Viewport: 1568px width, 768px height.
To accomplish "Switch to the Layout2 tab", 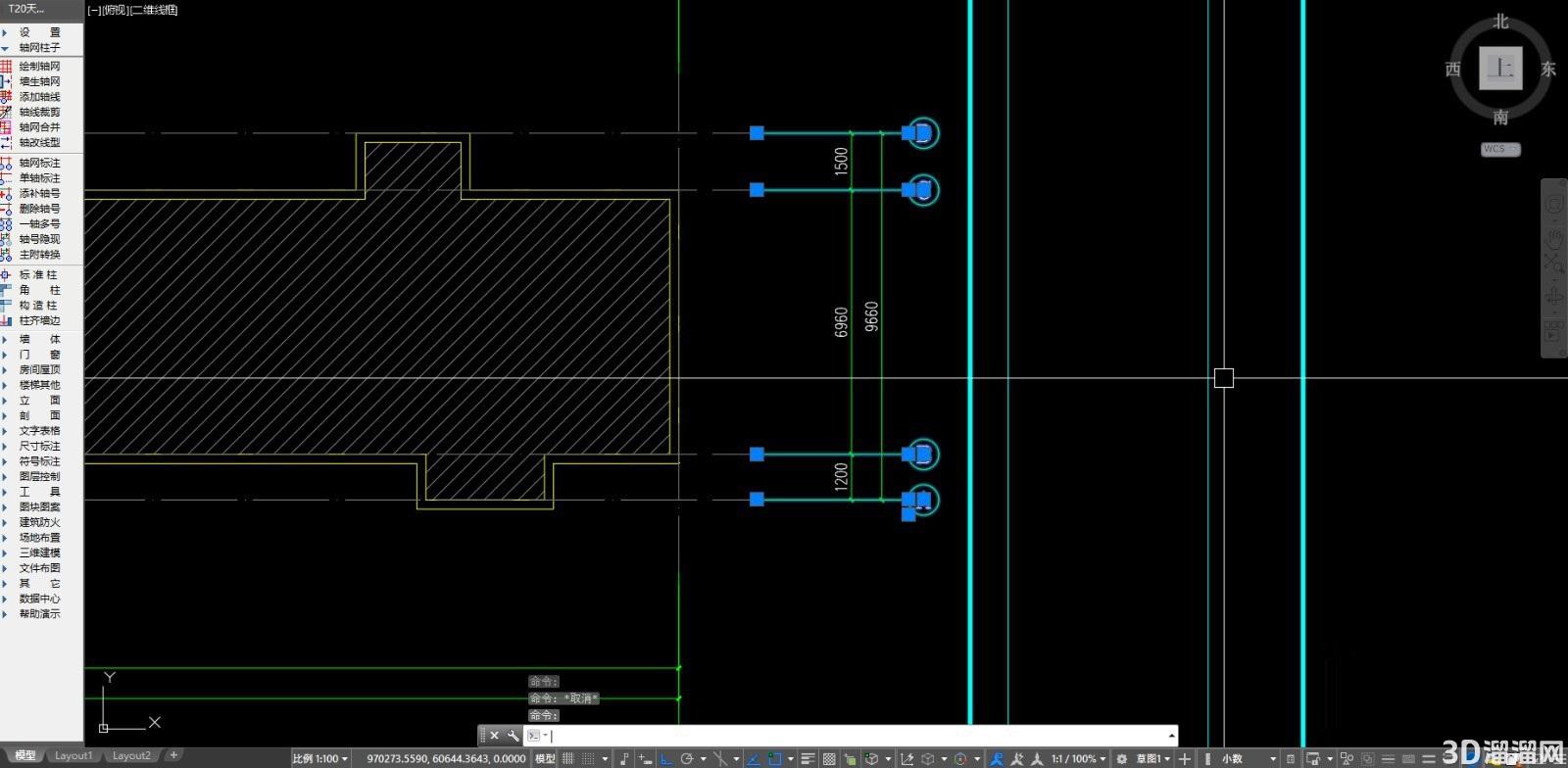I will click(x=131, y=755).
